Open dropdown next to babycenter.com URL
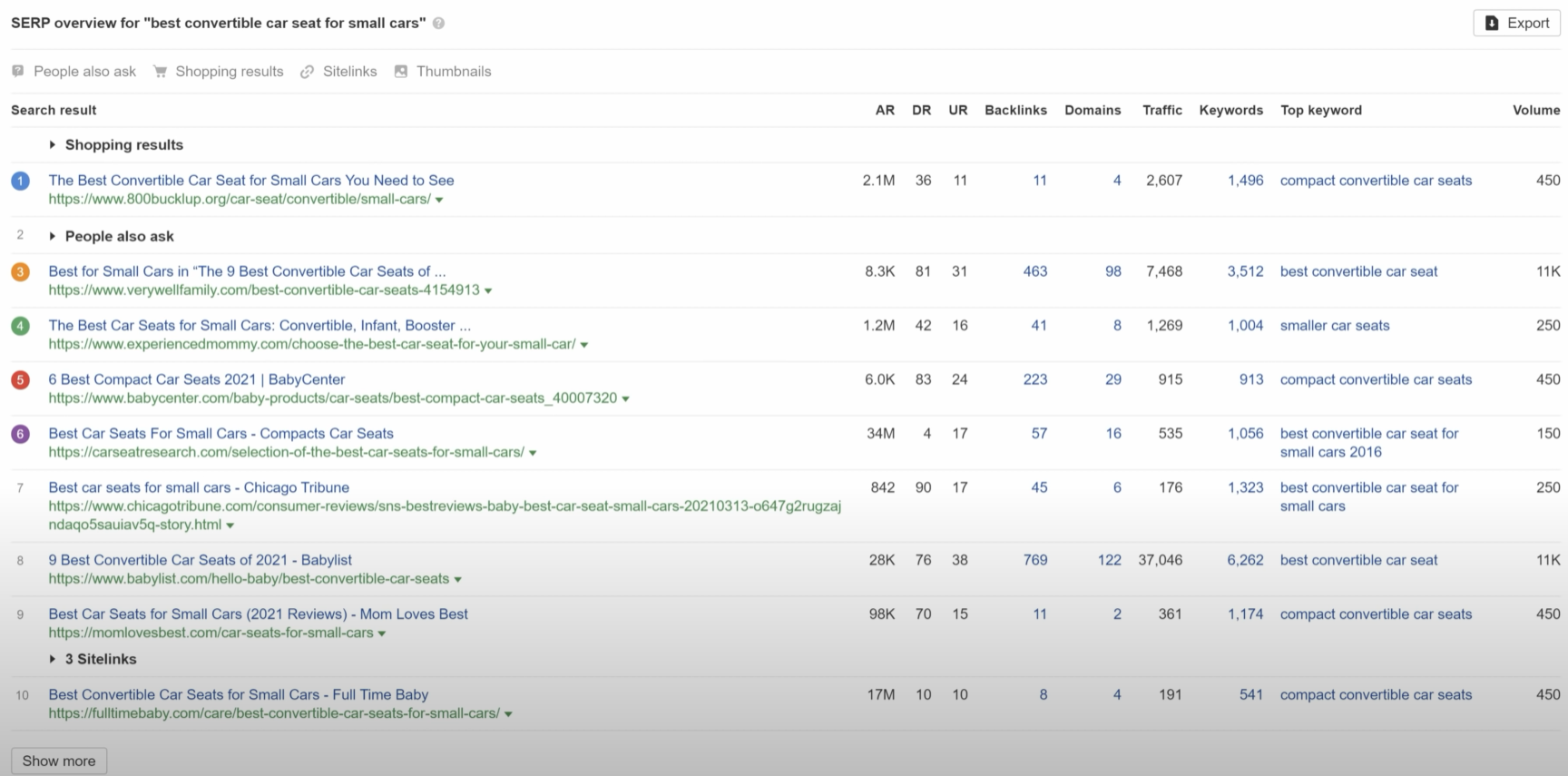 pos(626,398)
